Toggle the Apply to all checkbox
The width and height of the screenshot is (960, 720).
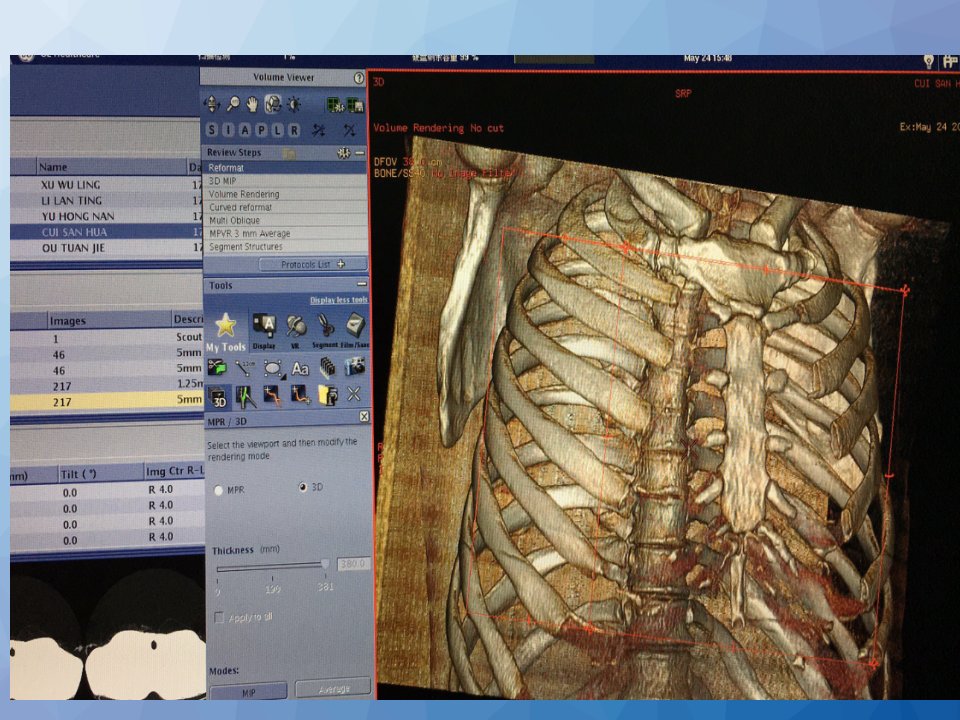point(219,618)
